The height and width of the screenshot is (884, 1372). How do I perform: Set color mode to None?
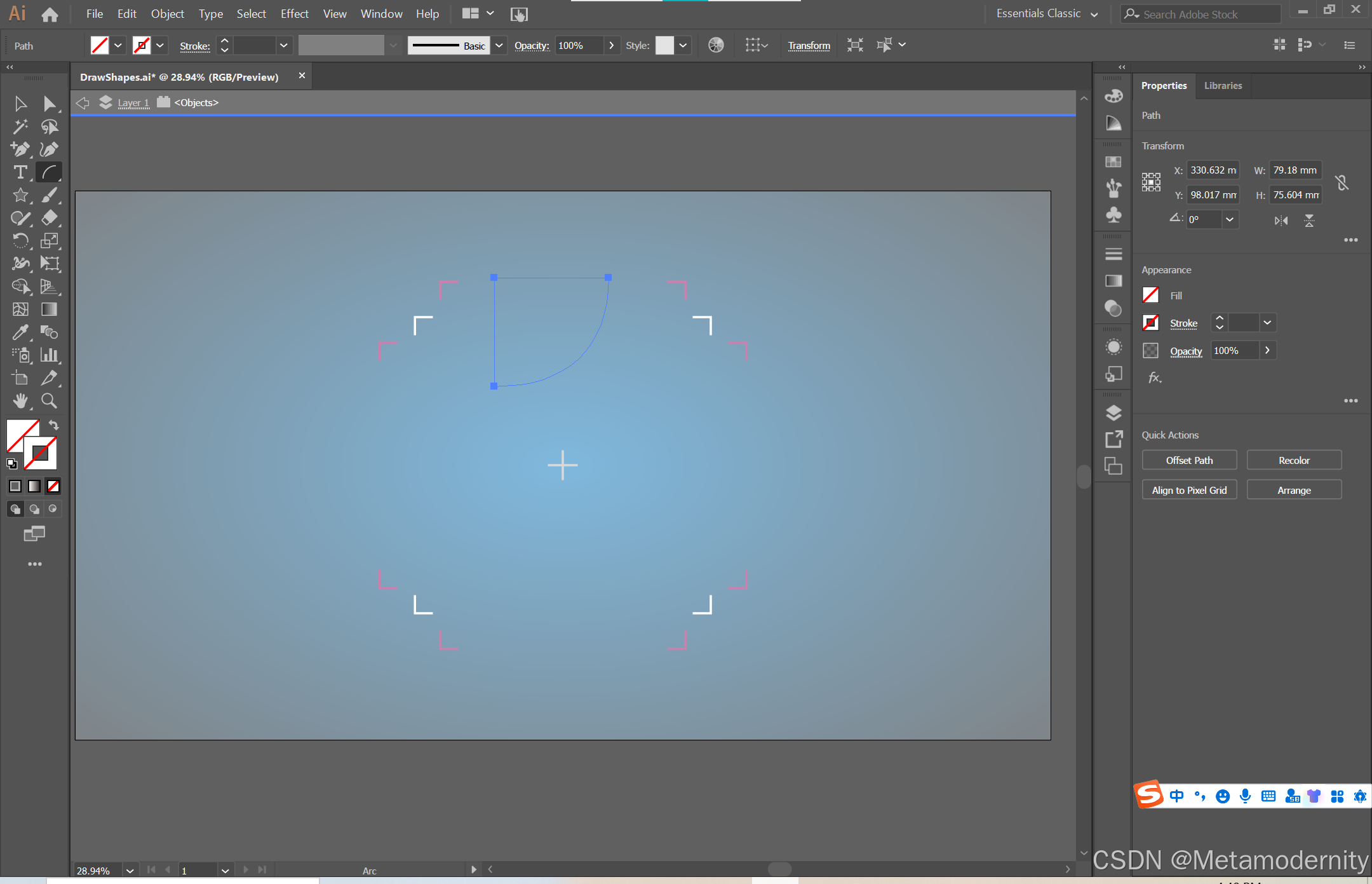pyautogui.click(x=53, y=486)
